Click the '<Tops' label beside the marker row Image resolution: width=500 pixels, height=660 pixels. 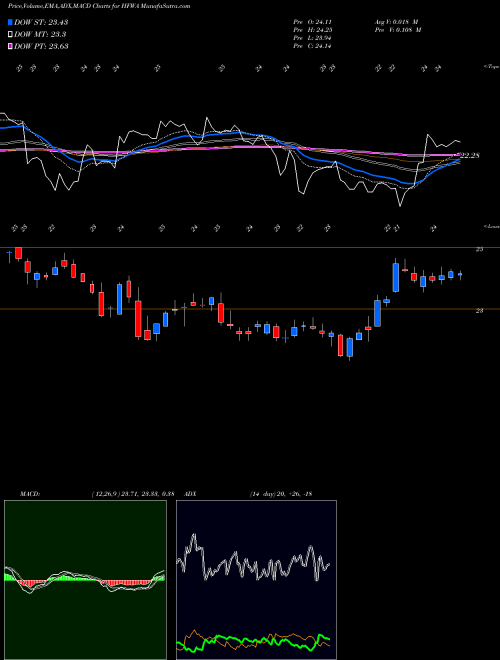pos(491,67)
